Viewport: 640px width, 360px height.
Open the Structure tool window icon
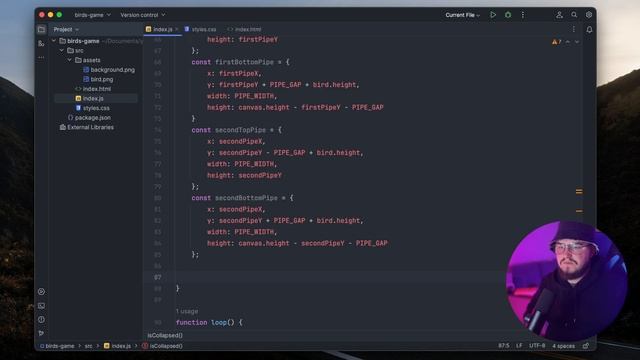41,43
